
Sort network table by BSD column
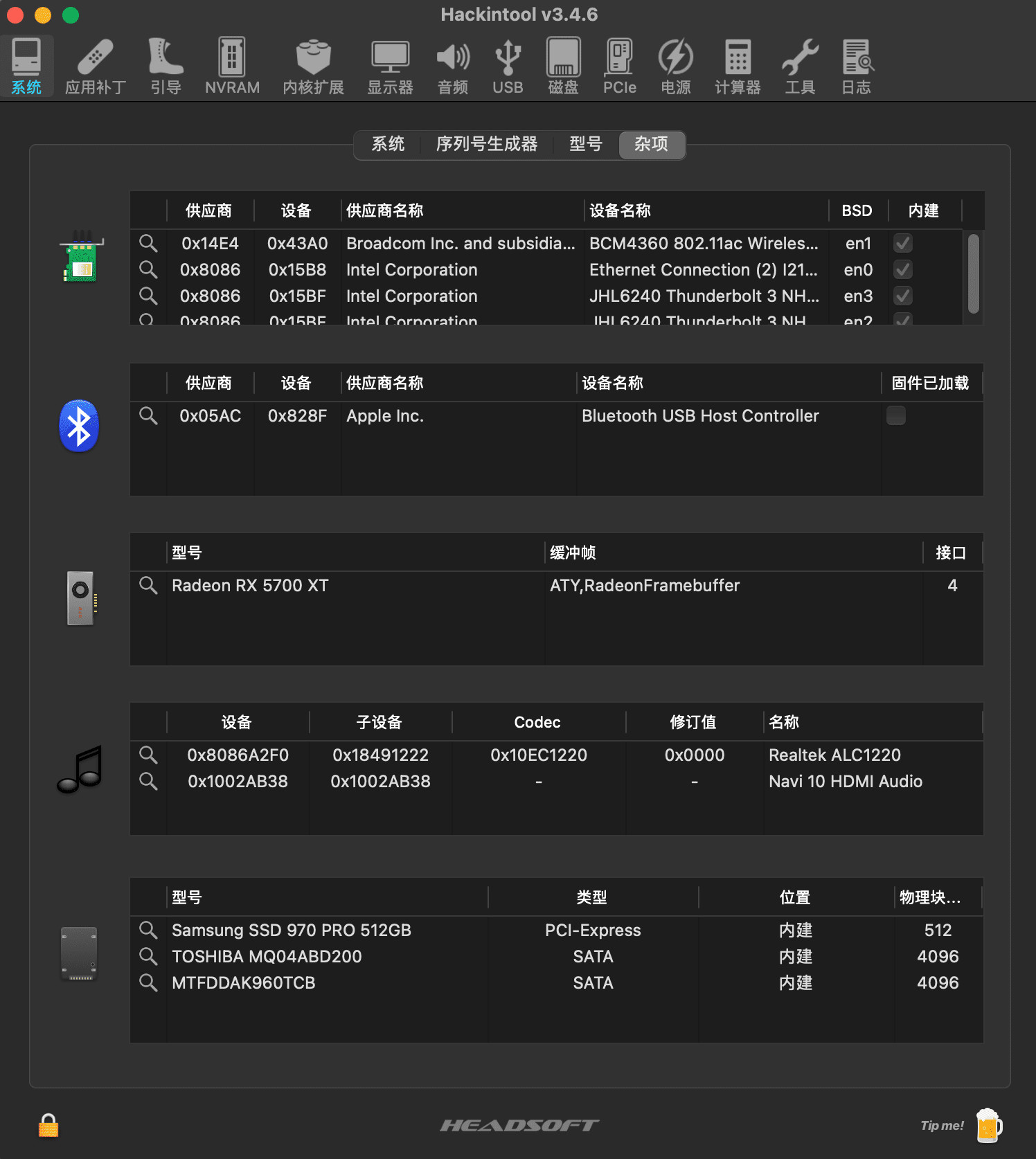click(857, 210)
